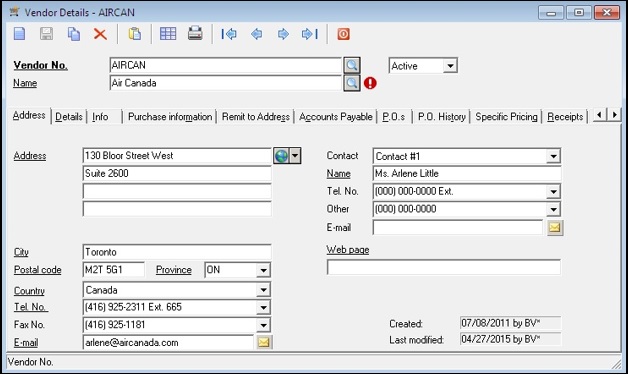628x375 pixels.
Task: Open the Province ON dropdown
Action: [x=263, y=270]
